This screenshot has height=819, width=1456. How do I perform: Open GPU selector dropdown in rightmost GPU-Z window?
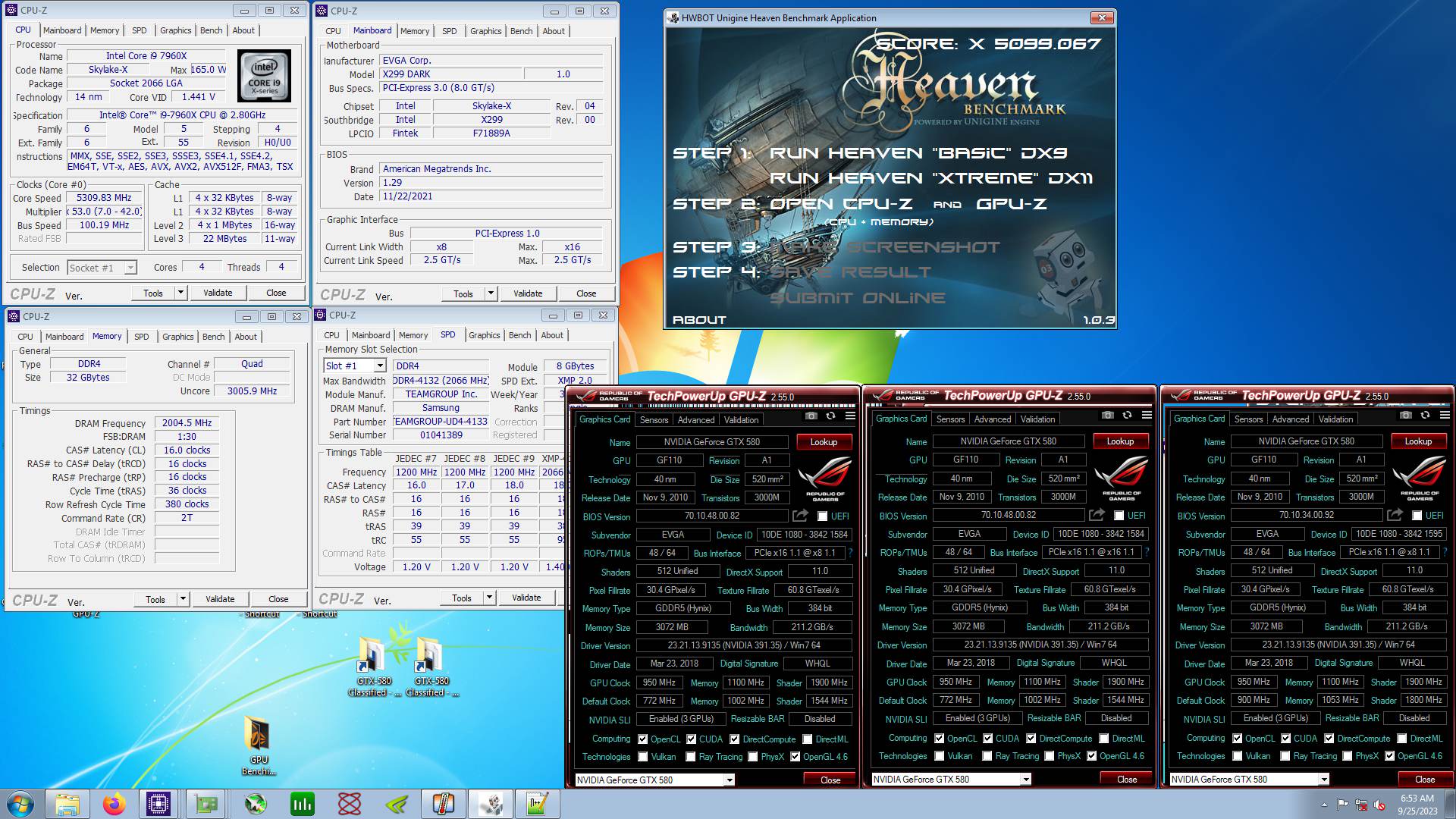click(1324, 779)
